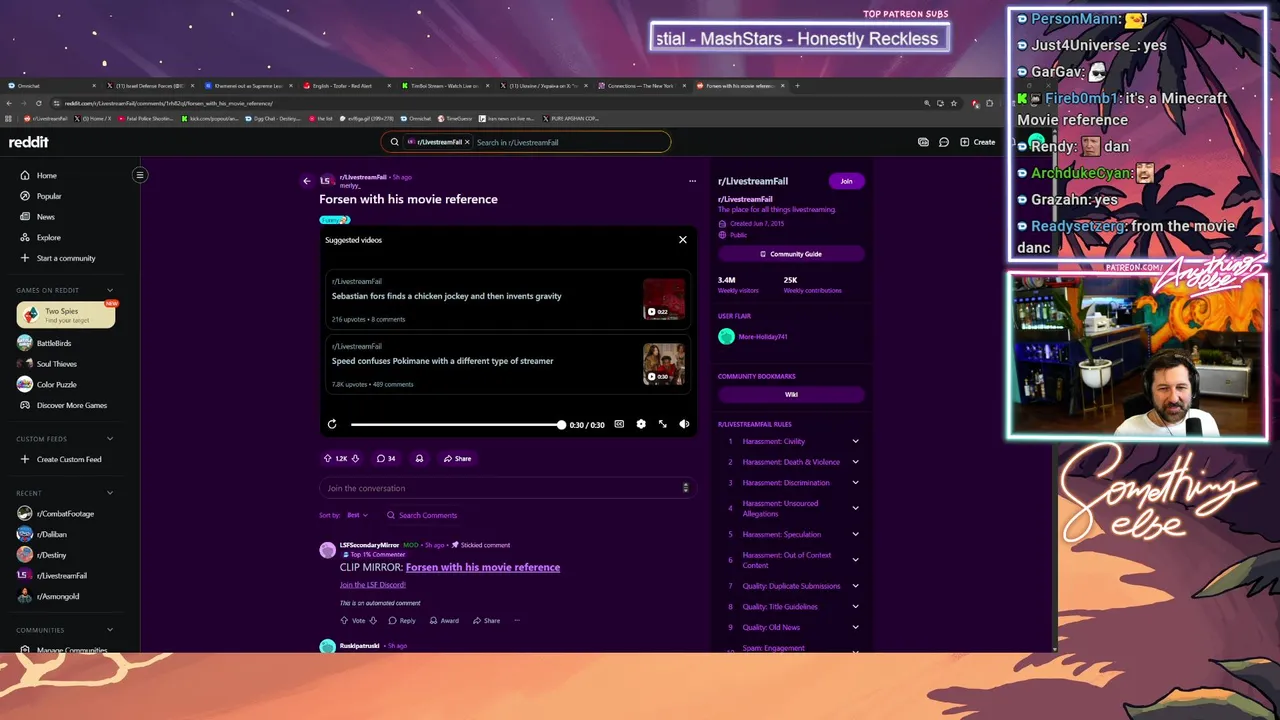Image resolution: width=1280 pixels, height=720 pixels.
Task: Close the Suggested videos overlay
Action: 683,240
